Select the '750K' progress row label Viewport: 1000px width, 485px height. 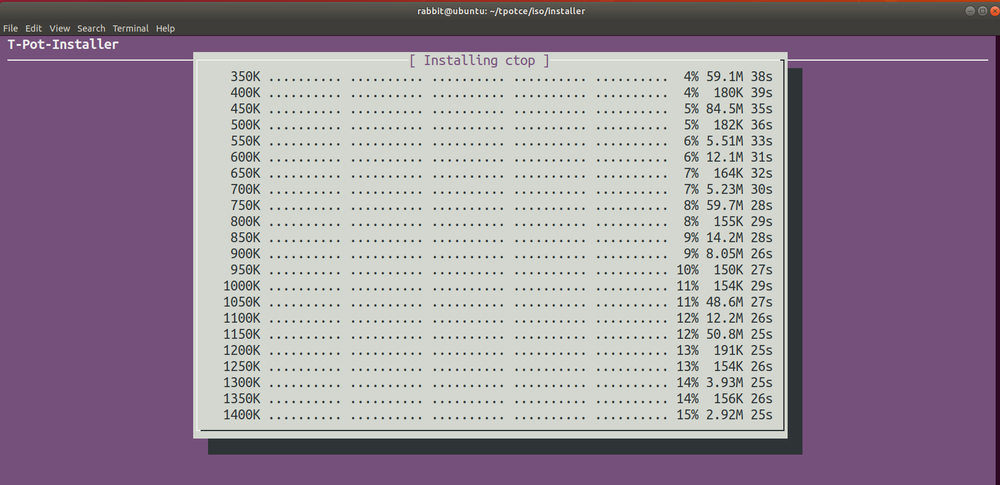tap(246, 205)
